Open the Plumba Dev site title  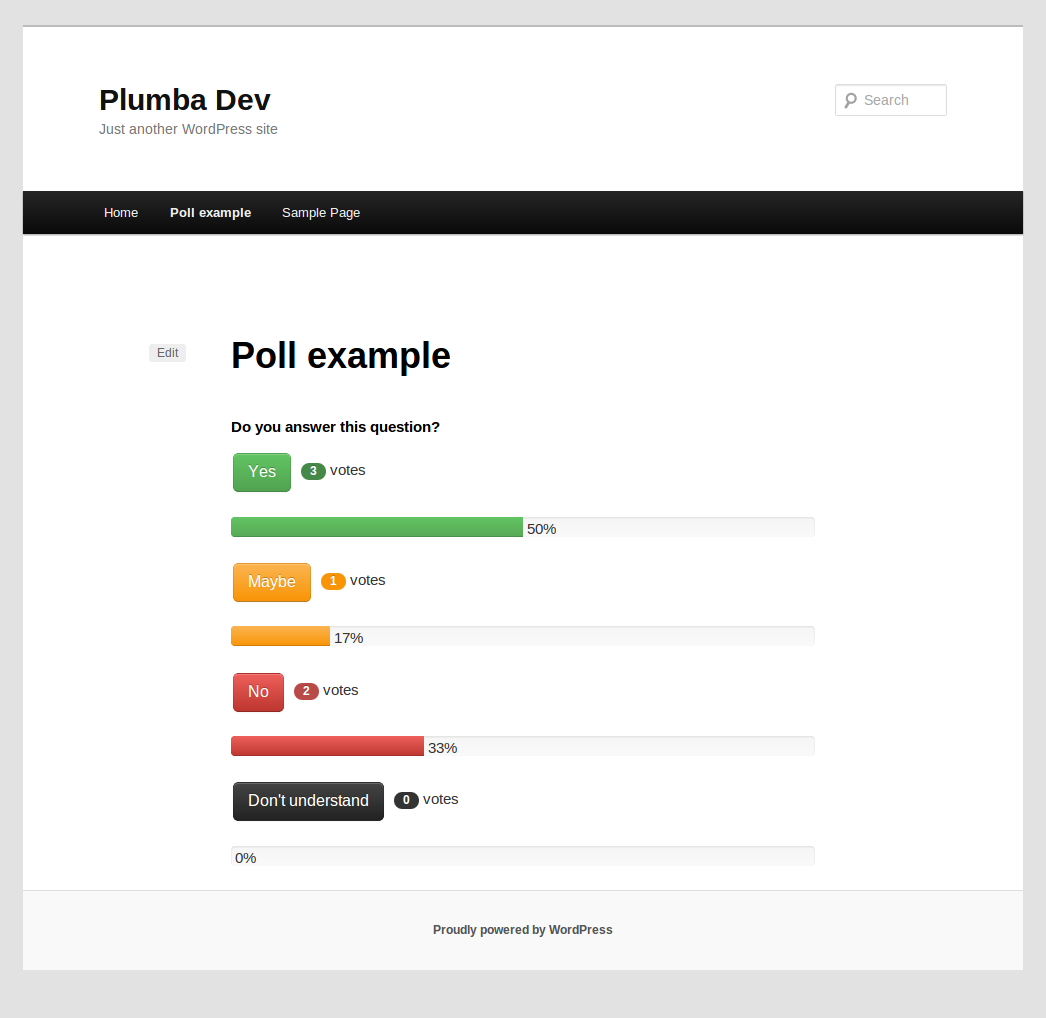185,100
